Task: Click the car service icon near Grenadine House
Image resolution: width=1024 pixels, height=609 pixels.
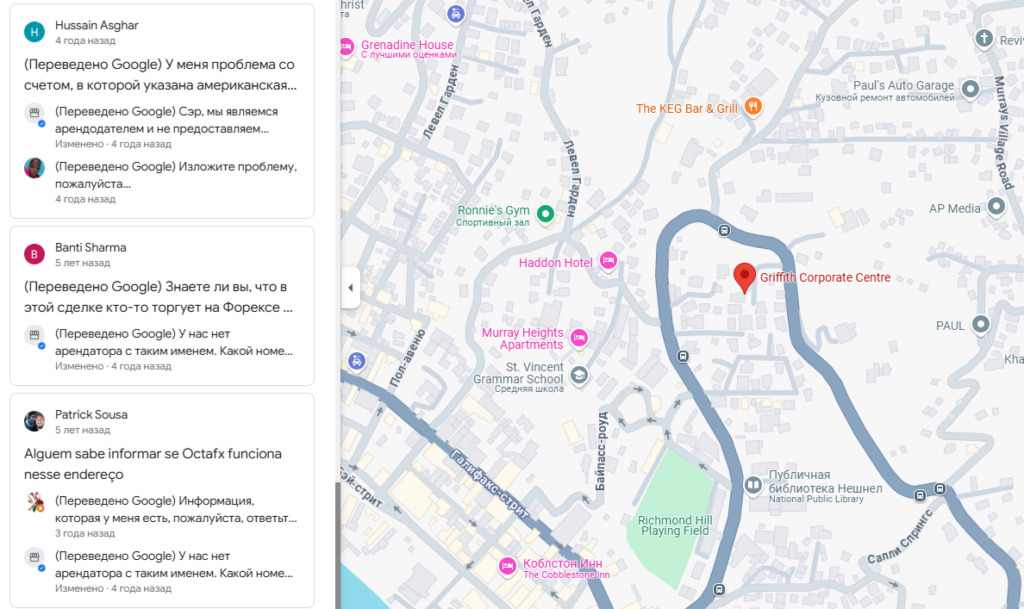Action: 456,14
